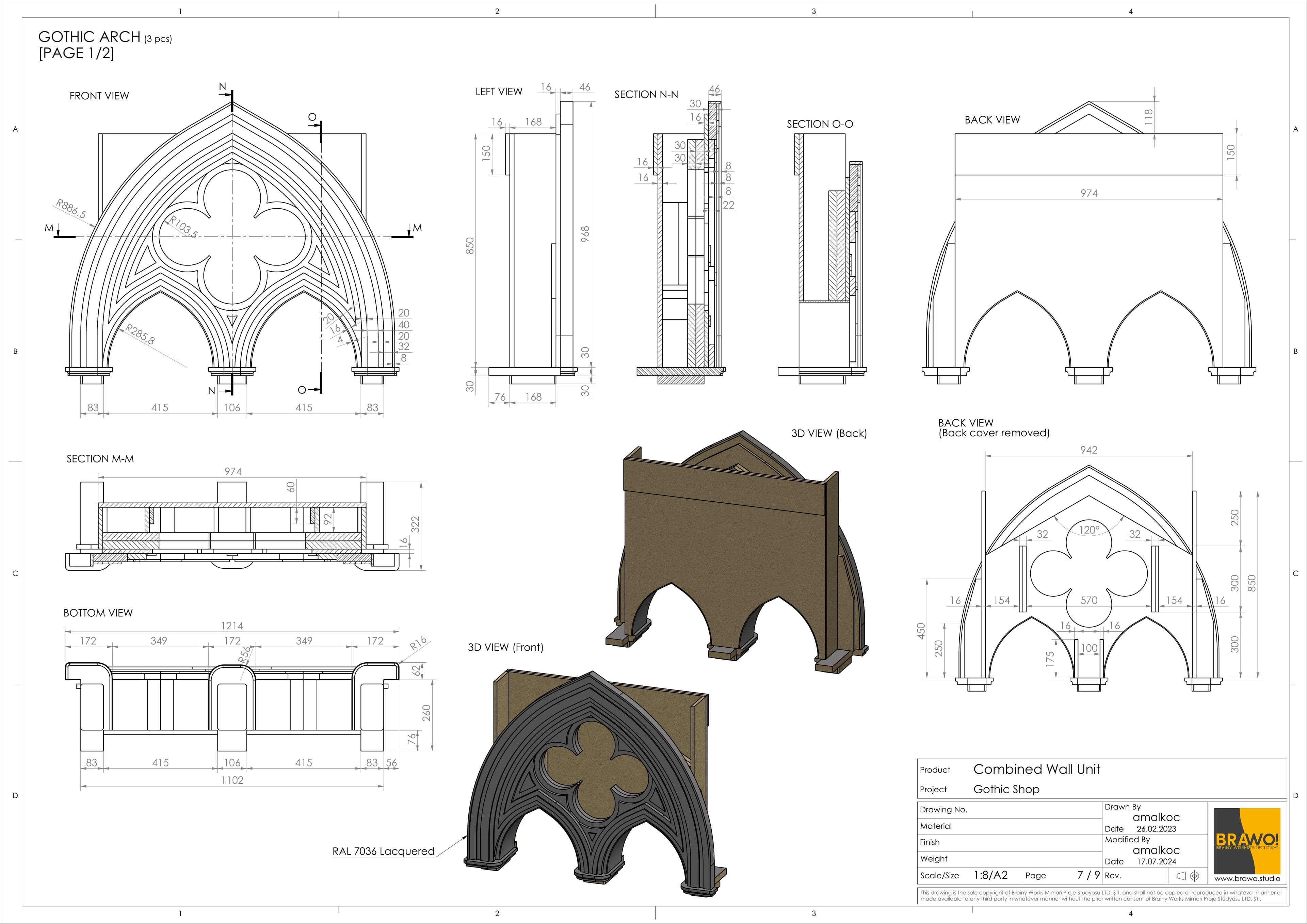The image size is (1307, 924).
Task: Click the 'Gothic Shop' project name
Action: (x=1006, y=789)
